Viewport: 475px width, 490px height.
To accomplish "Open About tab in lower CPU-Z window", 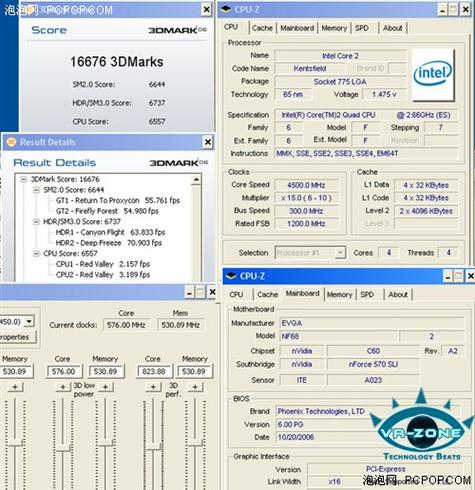I will coord(398,294).
